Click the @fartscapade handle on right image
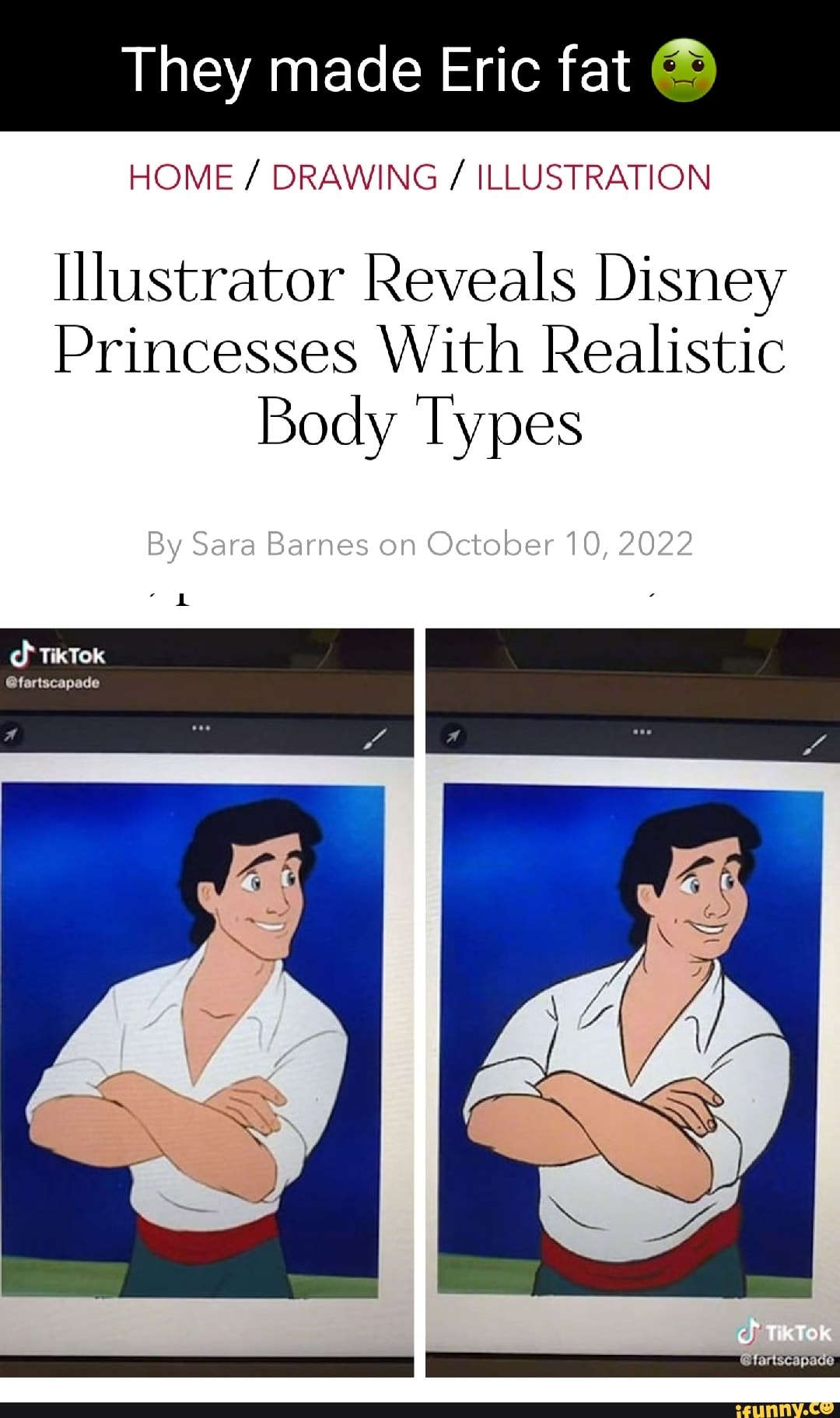This screenshot has width=840, height=1418. pyautogui.click(x=786, y=1360)
